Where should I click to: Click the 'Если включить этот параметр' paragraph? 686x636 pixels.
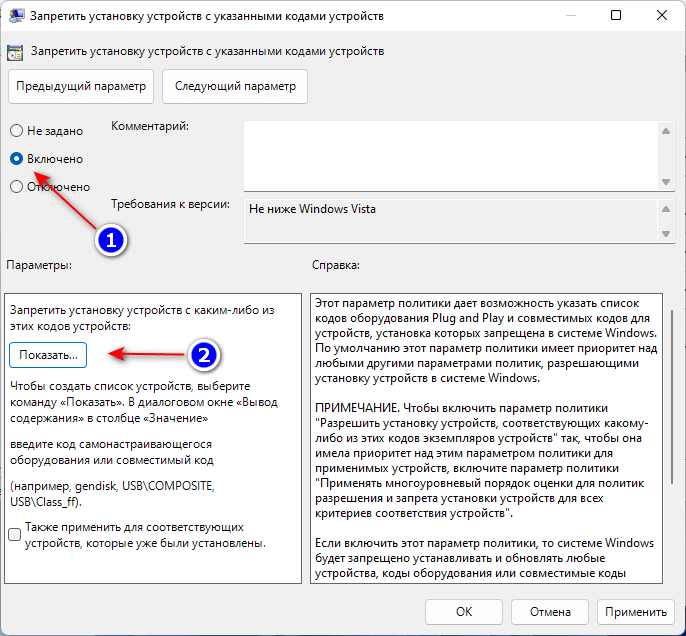[x=484, y=558]
